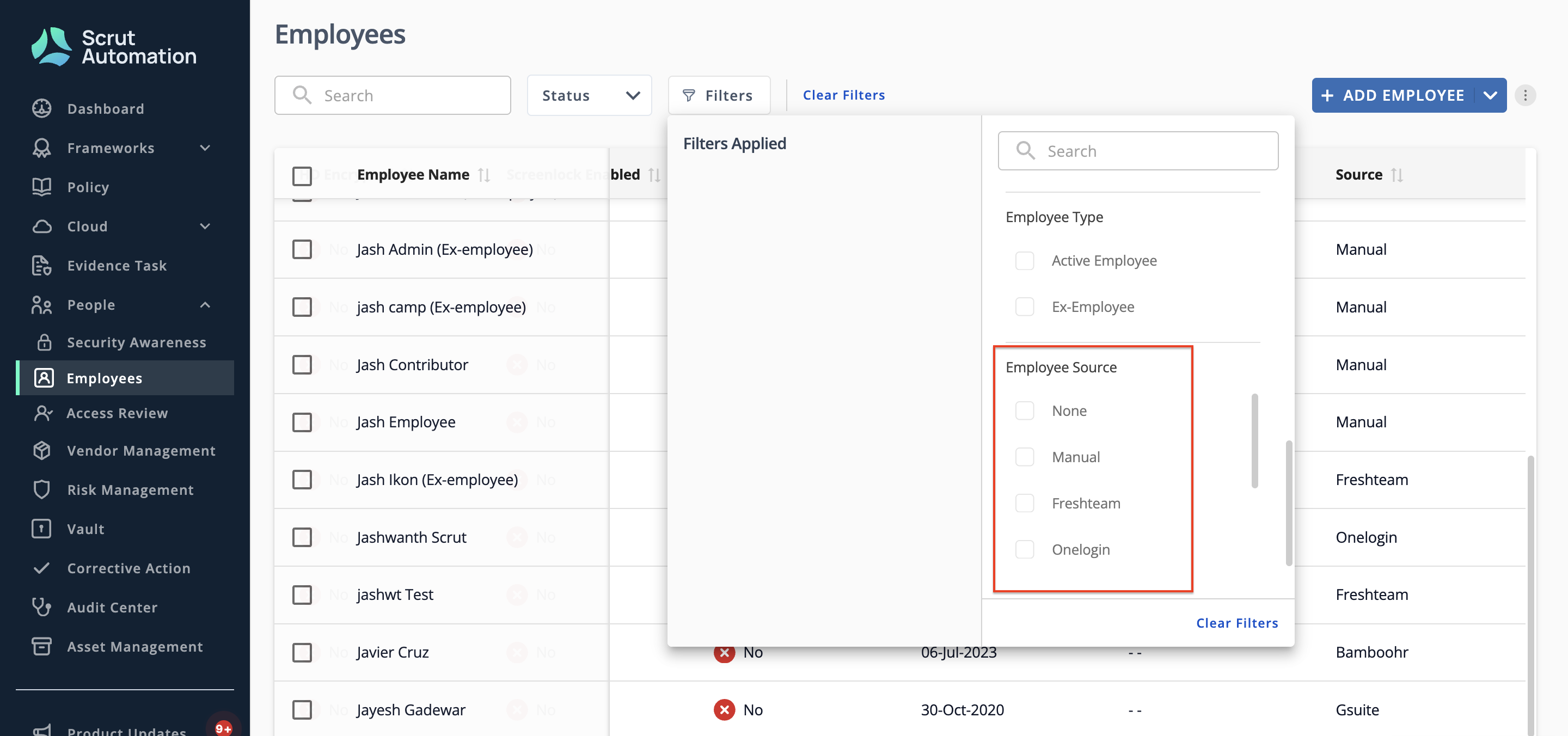Click the Frameworks badge icon
The image size is (1568, 736).
tap(42, 148)
